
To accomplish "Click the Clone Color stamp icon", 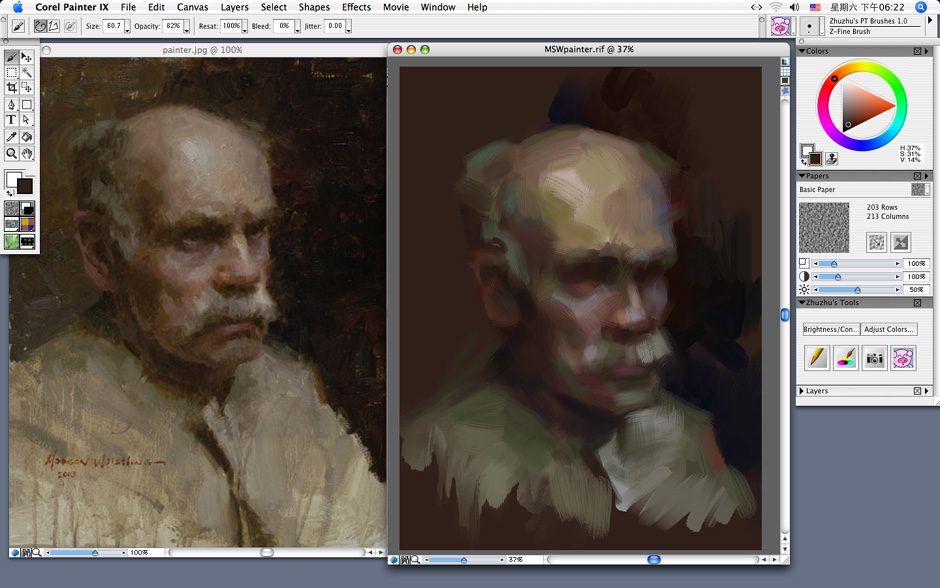I will click(x=831, y=158).
